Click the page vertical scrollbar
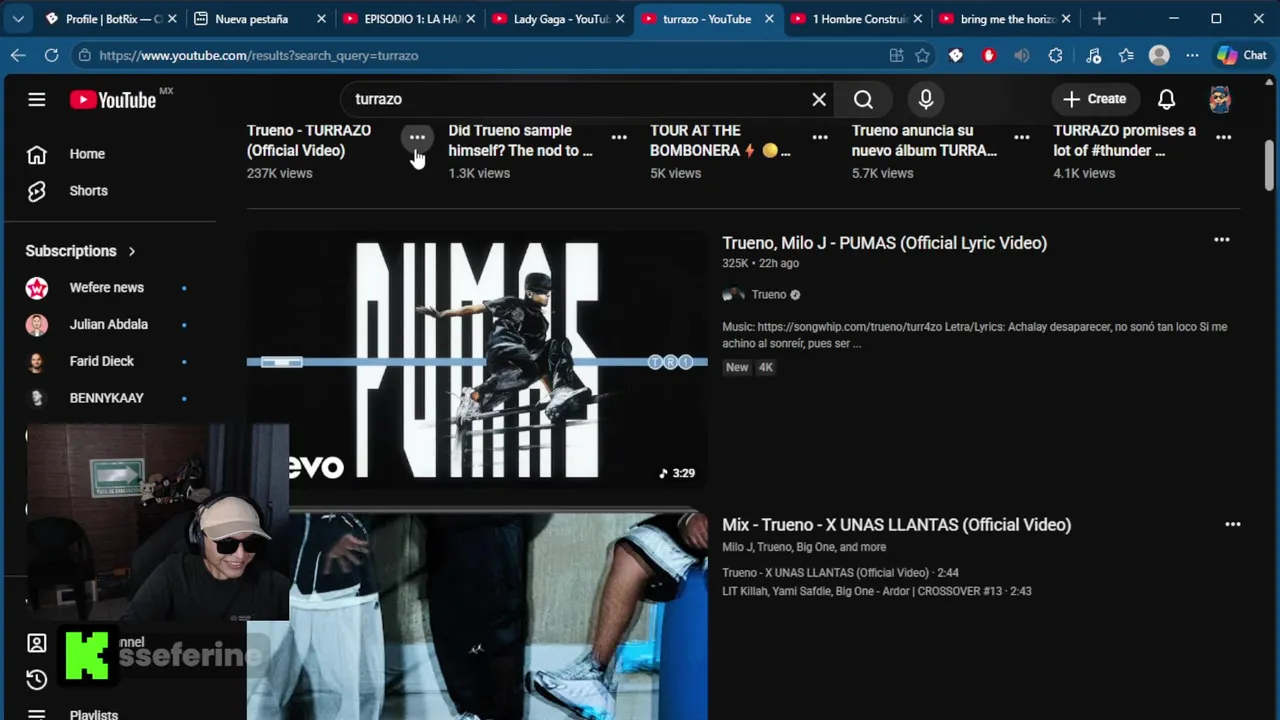Screen dimensions: 1280x720 (x=1268, y=165)
